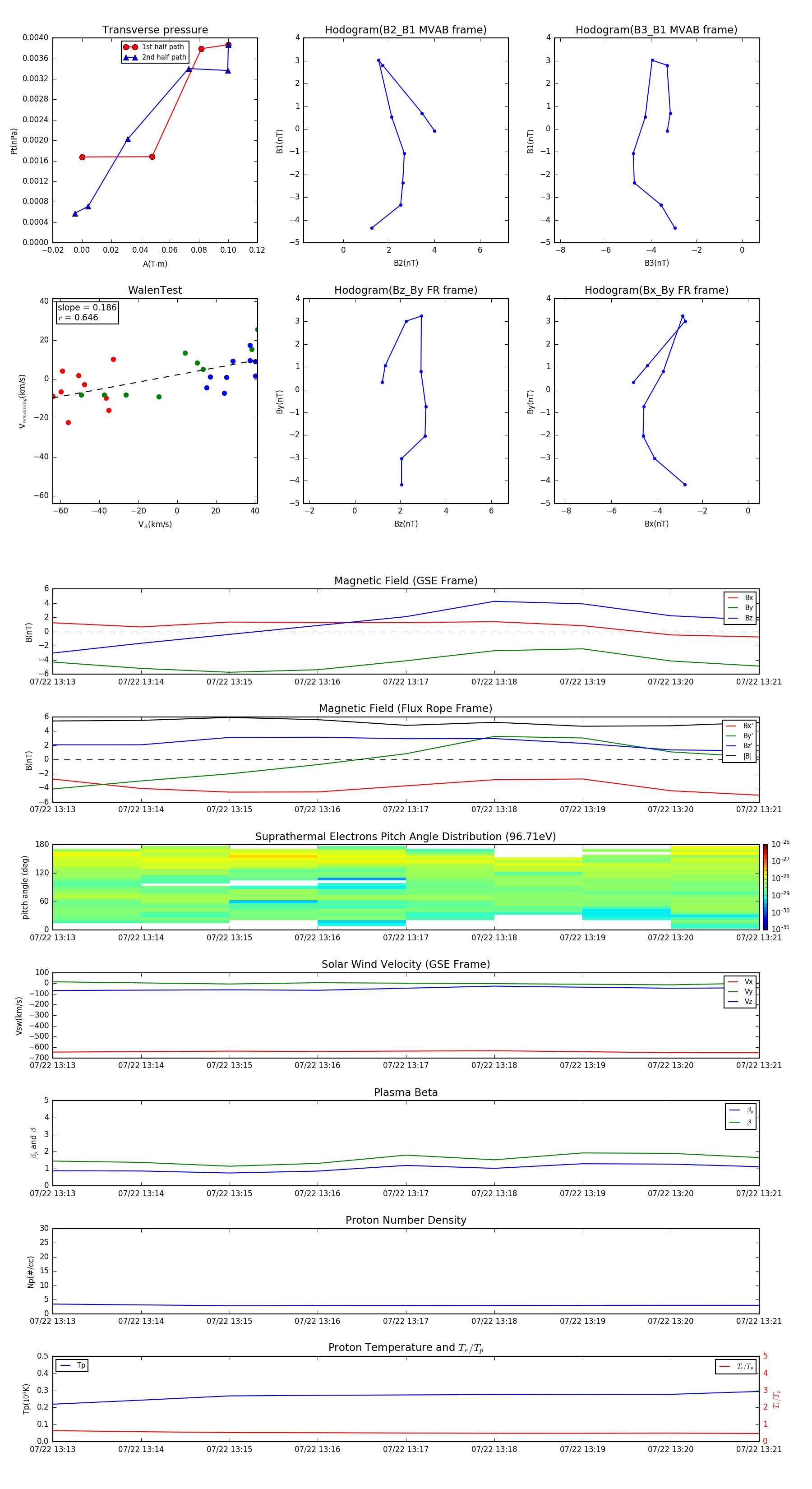Click the "V_A(km/s)" x-axis label
Viewport: 812px width, 1489px height.
click(x=155, y=524)
